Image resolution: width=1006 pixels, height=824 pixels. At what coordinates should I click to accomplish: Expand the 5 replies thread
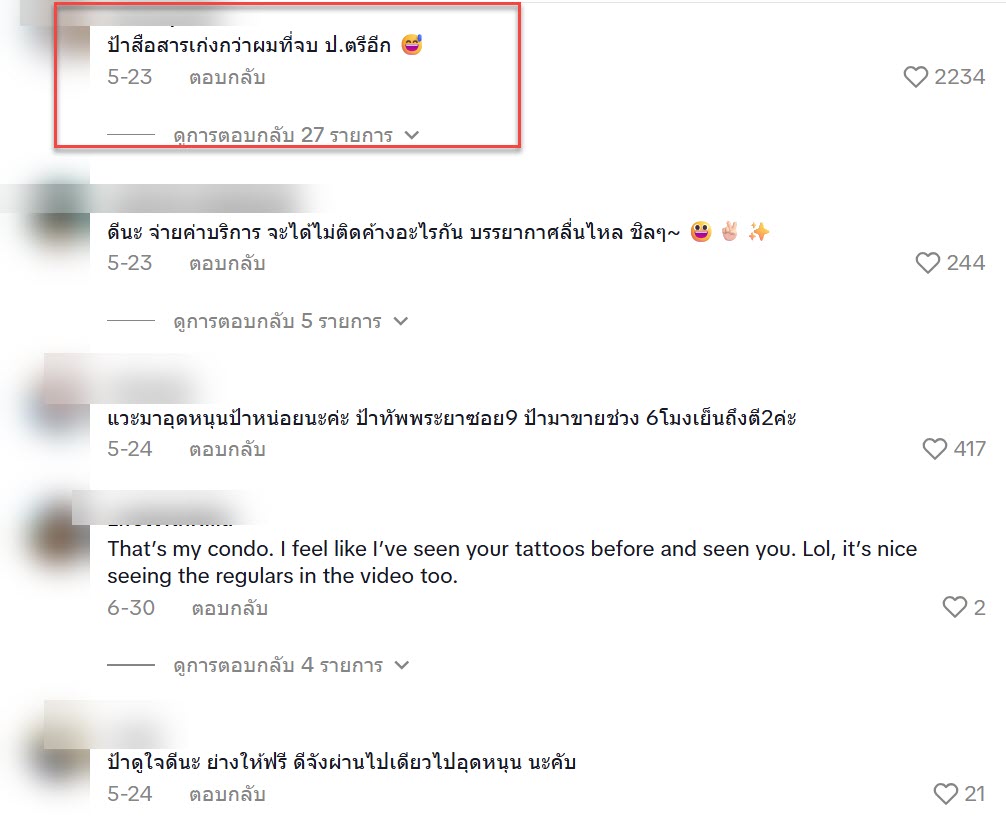coord(277,321)
